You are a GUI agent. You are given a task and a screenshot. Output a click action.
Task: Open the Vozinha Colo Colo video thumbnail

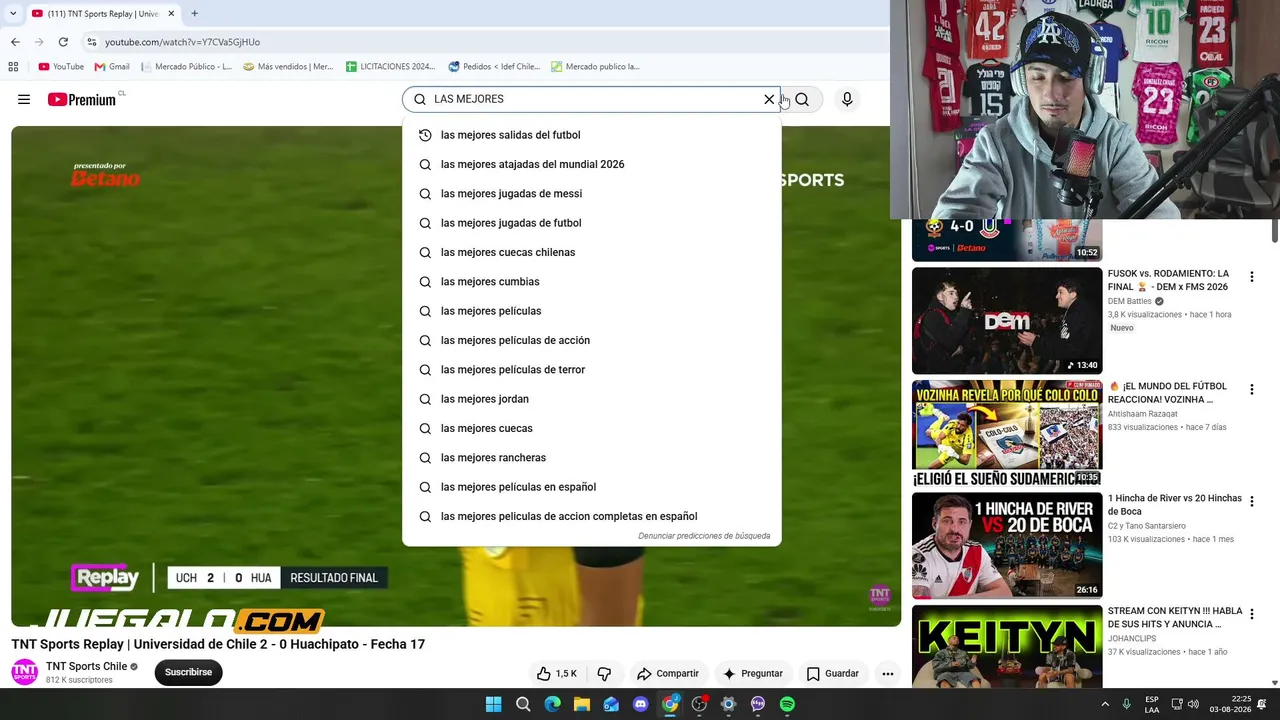click(1007, 433)
